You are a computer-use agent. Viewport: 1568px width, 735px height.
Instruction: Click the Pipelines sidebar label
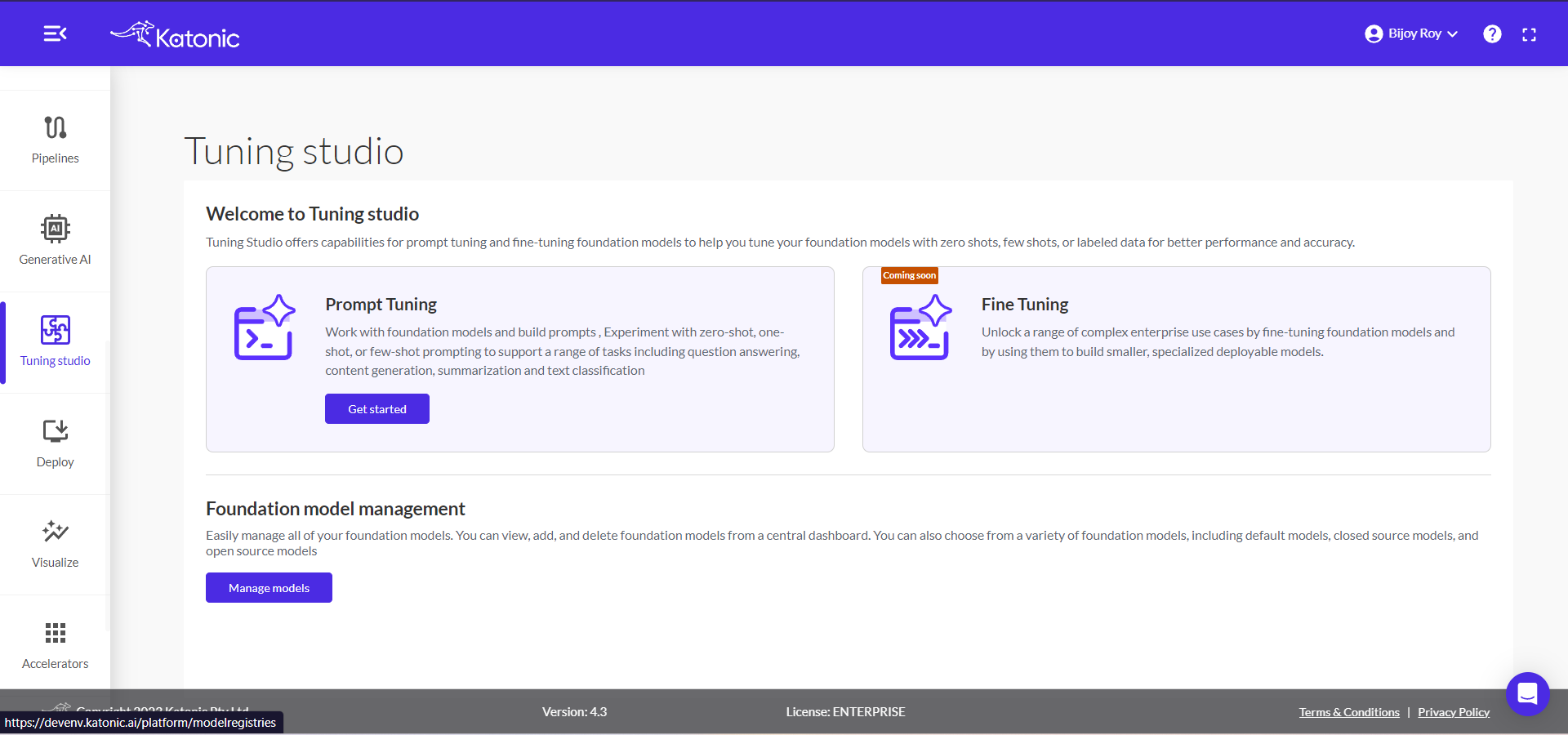click(56, 158)
